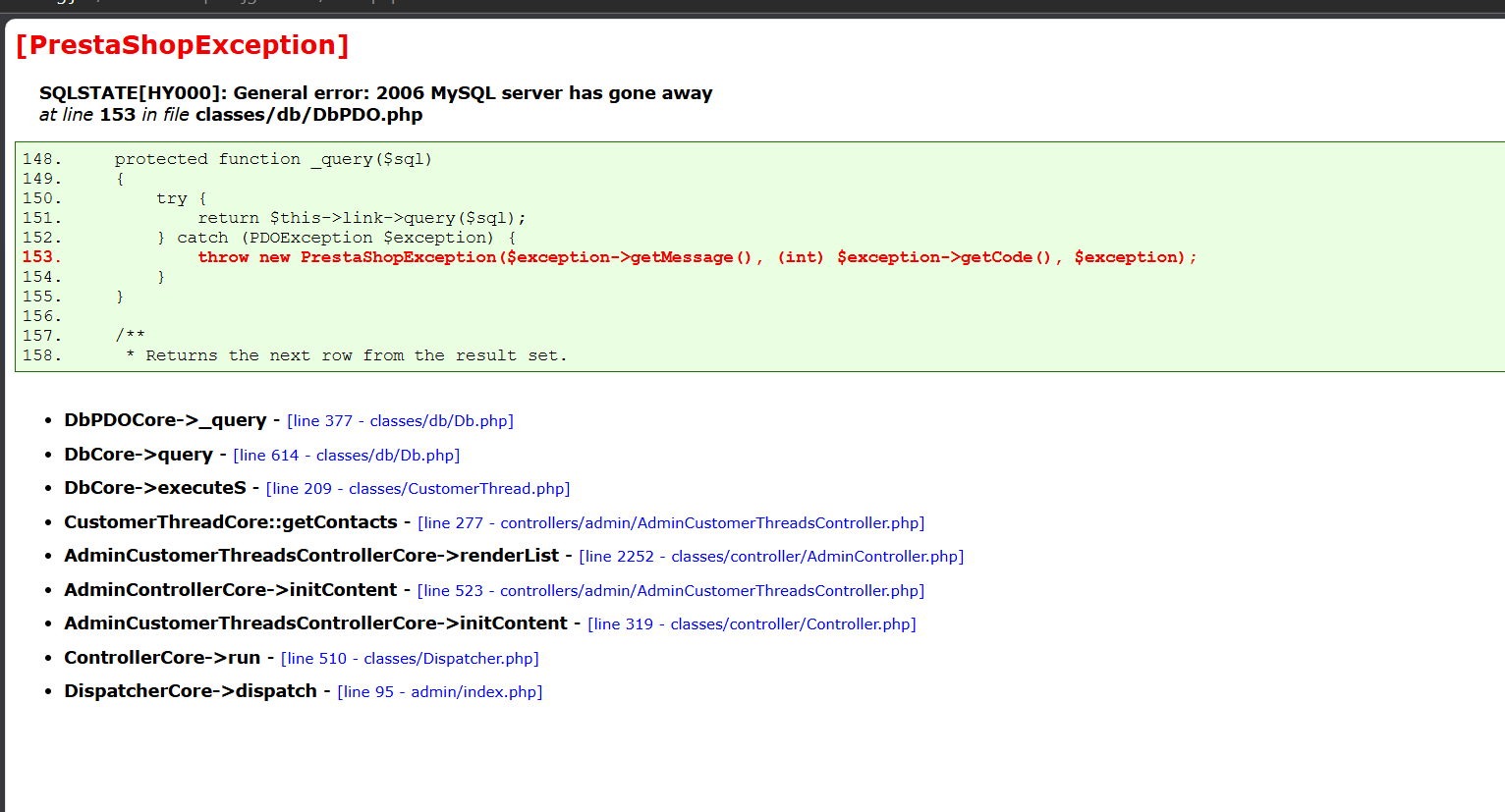Click the 'classes/db/DbPDO.php' file path text

(x=308, y=115)
